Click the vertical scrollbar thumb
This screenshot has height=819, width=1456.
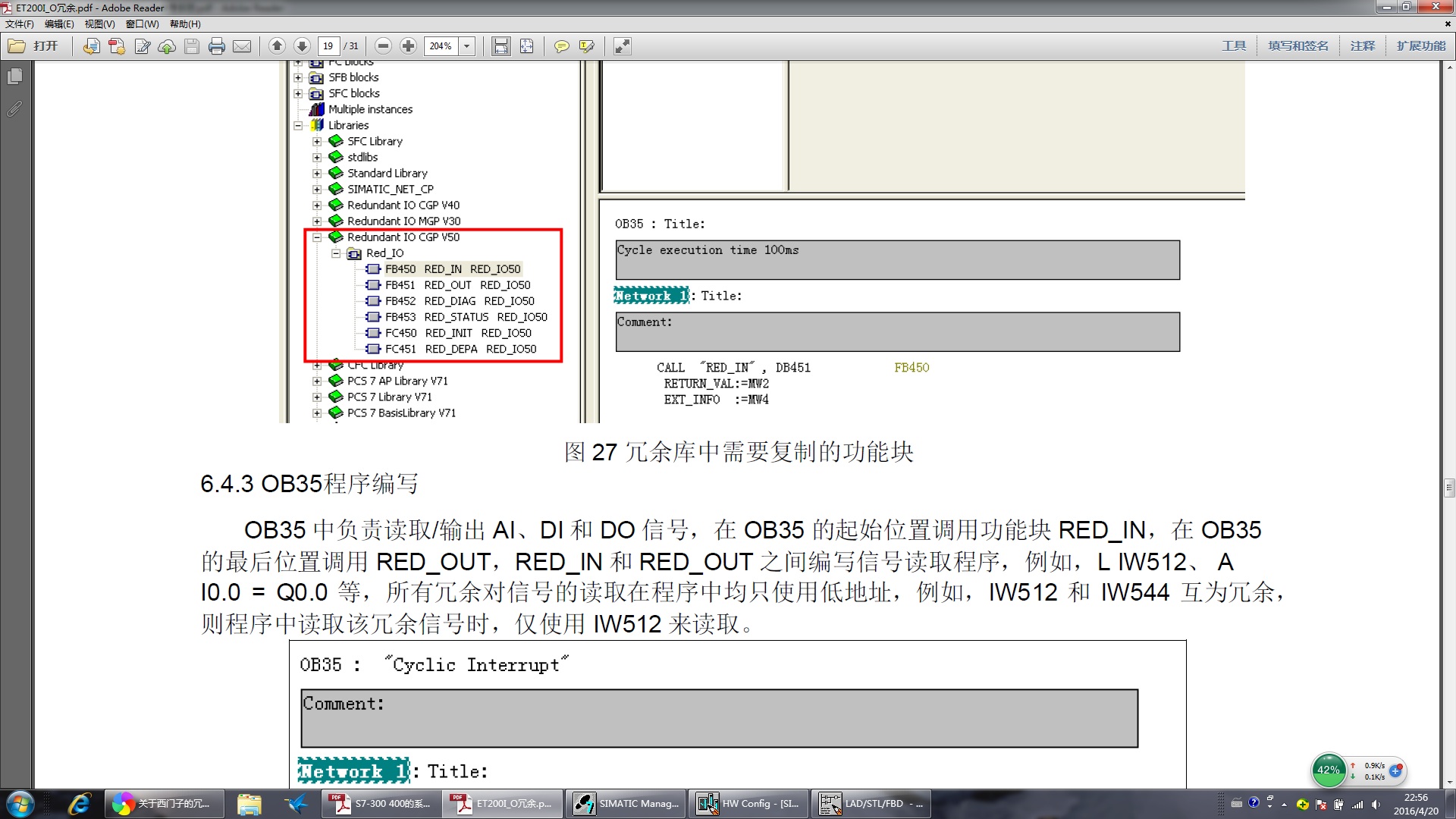(x=1449, y=488)
